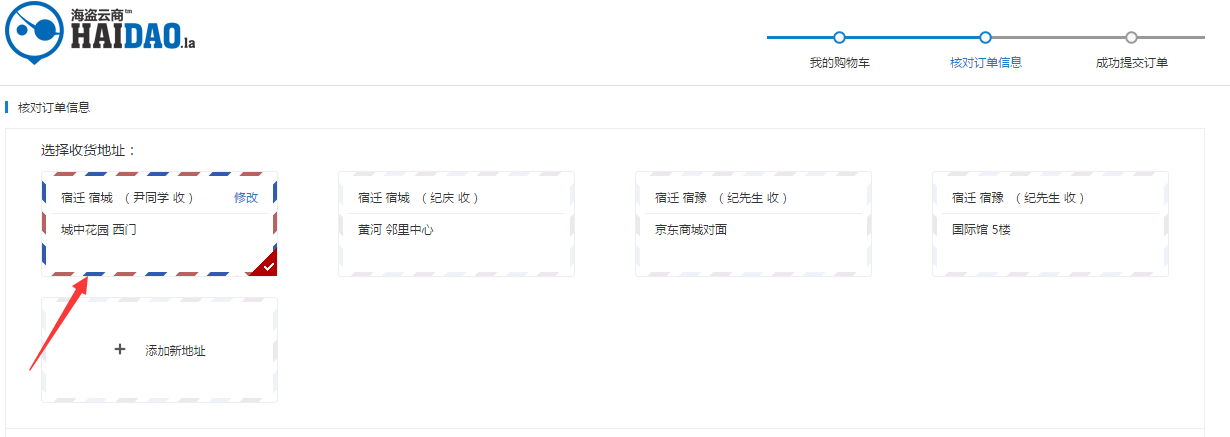The image size is (1230, 437).
Task: Click the HAIDAO.la logo
Action: 100,31
